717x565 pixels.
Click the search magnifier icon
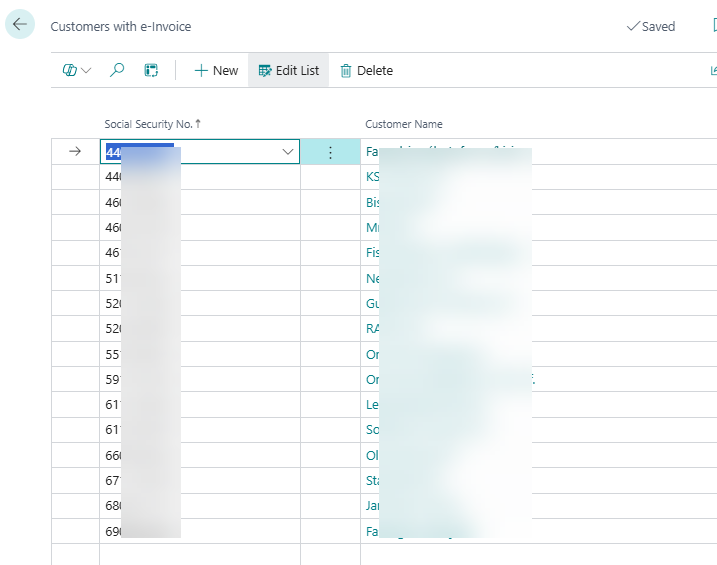point(117,70)
